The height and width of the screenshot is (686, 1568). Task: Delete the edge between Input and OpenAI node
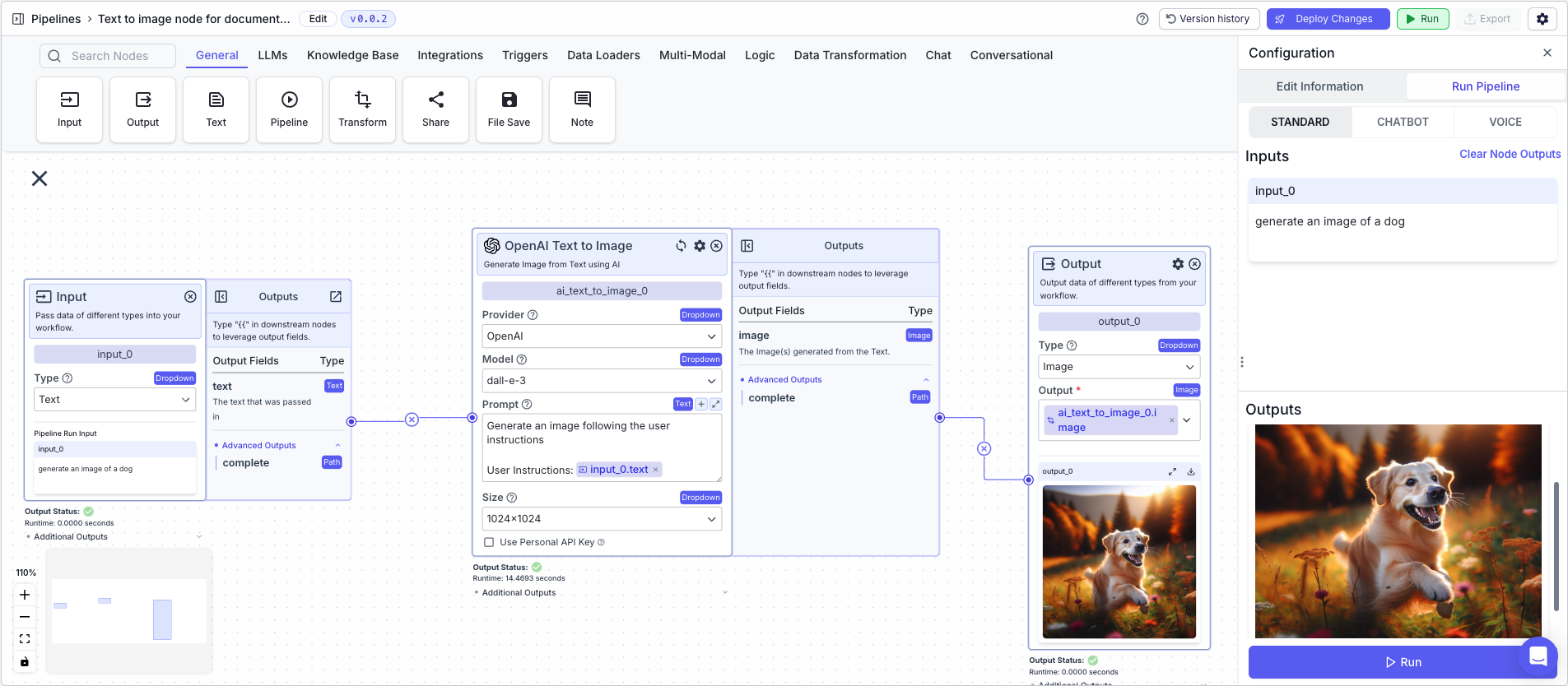[412, 420]
